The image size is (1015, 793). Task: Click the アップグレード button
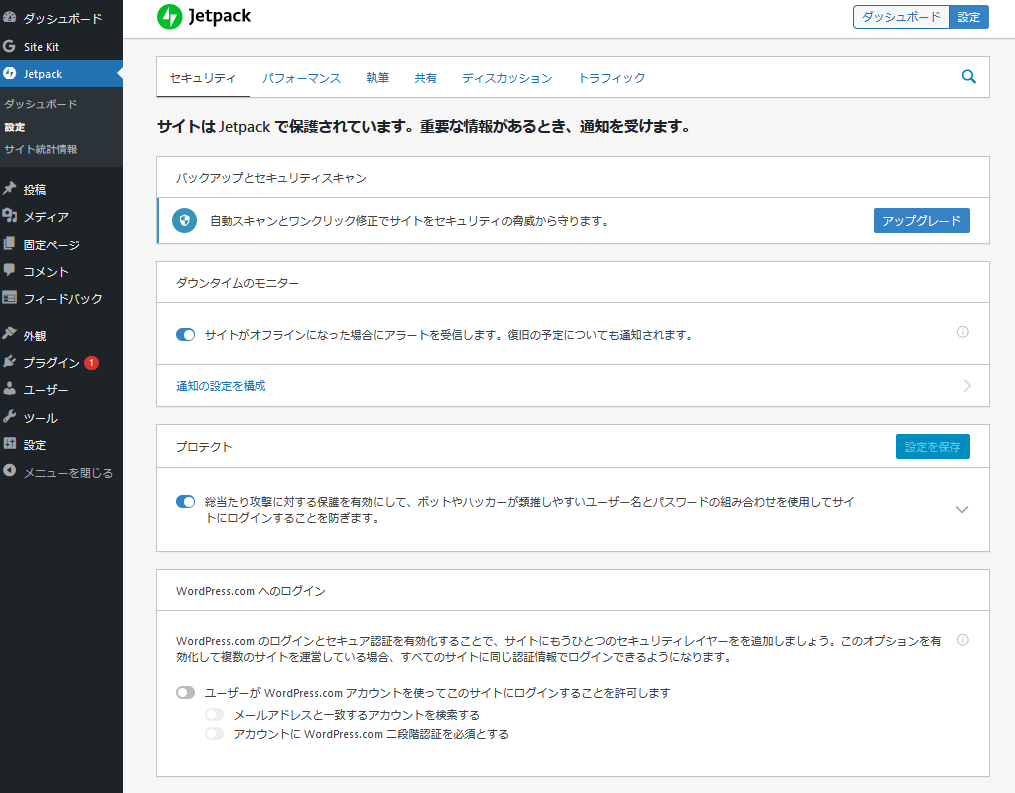(921, 221)
